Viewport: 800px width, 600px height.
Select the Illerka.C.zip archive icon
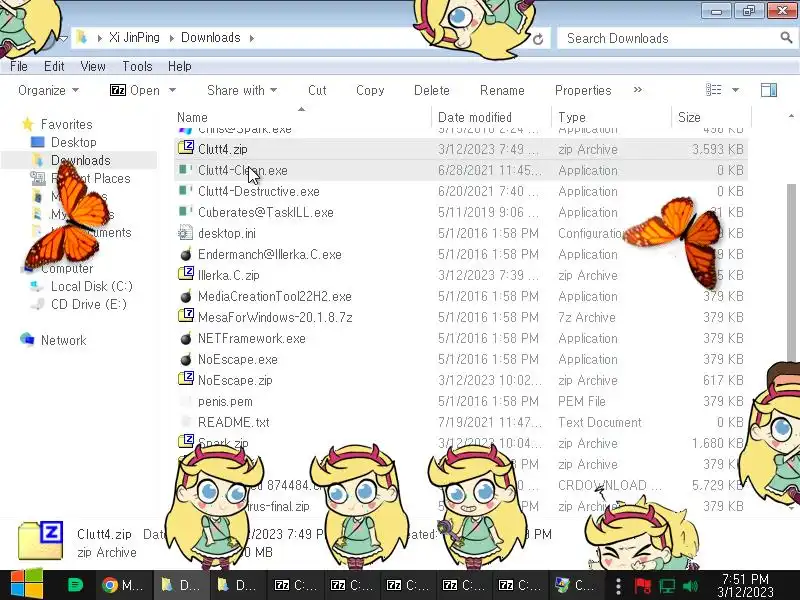(x=186, y=274)
